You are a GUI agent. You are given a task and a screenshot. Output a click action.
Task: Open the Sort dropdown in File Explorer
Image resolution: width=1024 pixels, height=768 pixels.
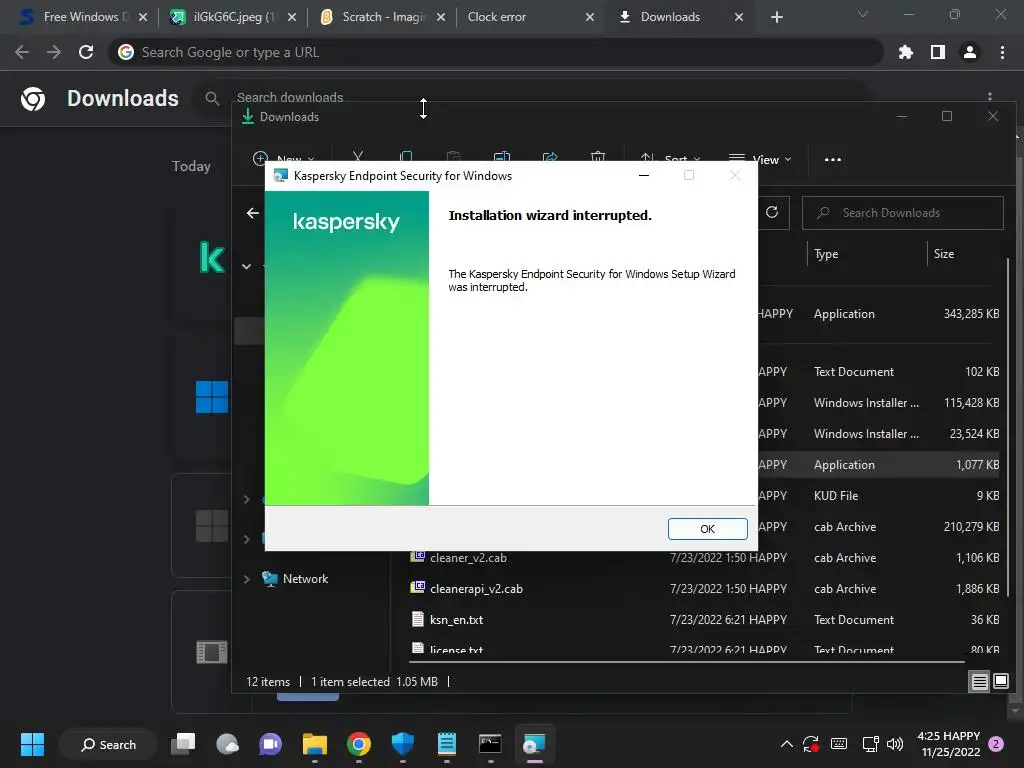tap(670, 159)
